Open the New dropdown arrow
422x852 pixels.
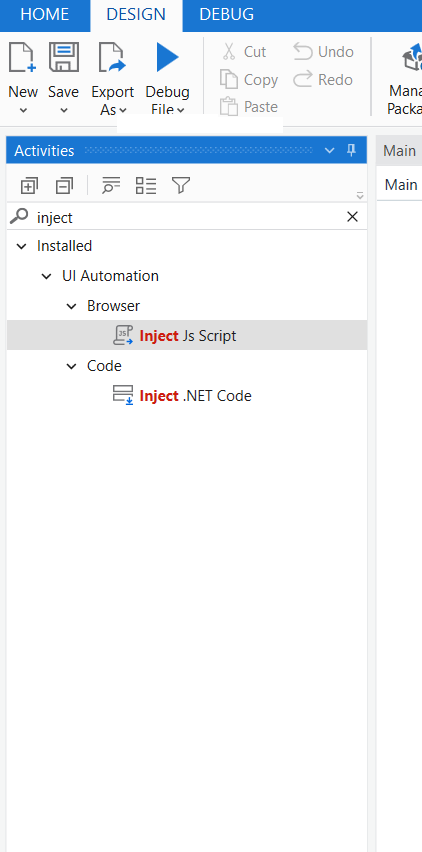[23, 110]
